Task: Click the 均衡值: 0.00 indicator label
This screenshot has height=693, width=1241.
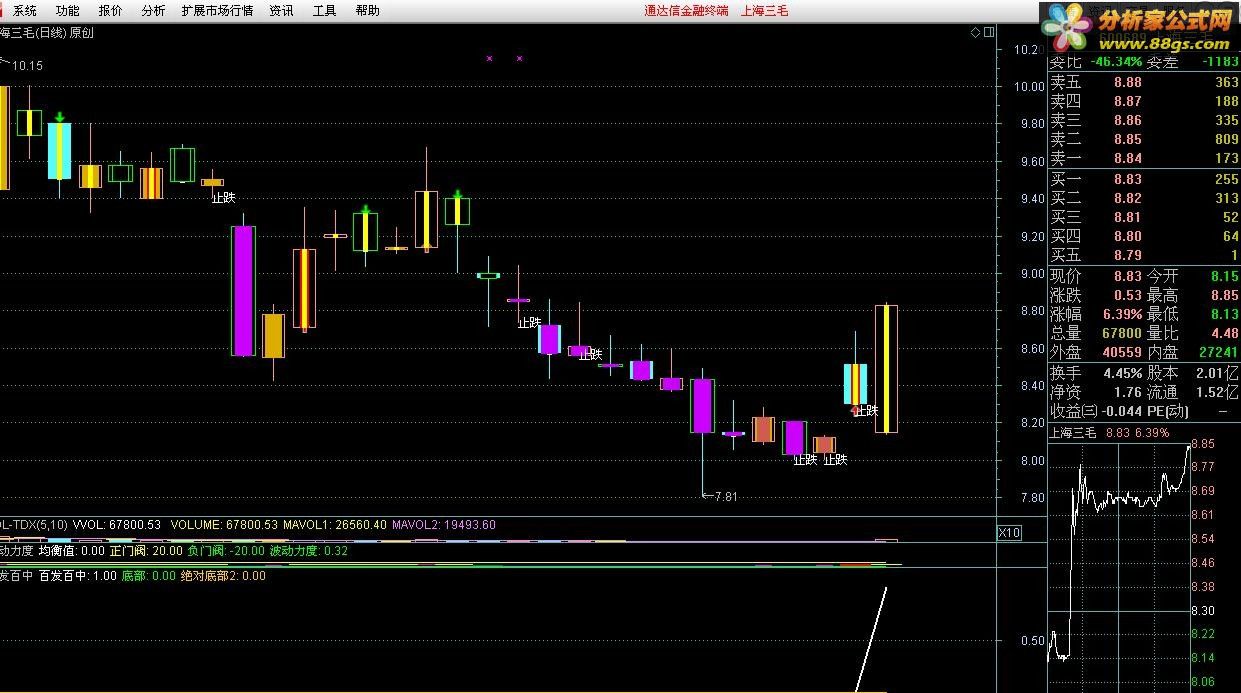Action: (x=71, y=551)
